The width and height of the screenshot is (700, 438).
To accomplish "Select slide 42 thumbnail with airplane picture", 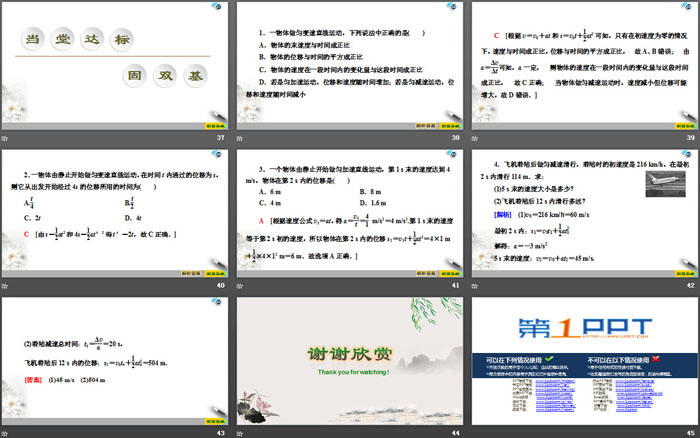I will pyautogui.click(x=584, y=213).
